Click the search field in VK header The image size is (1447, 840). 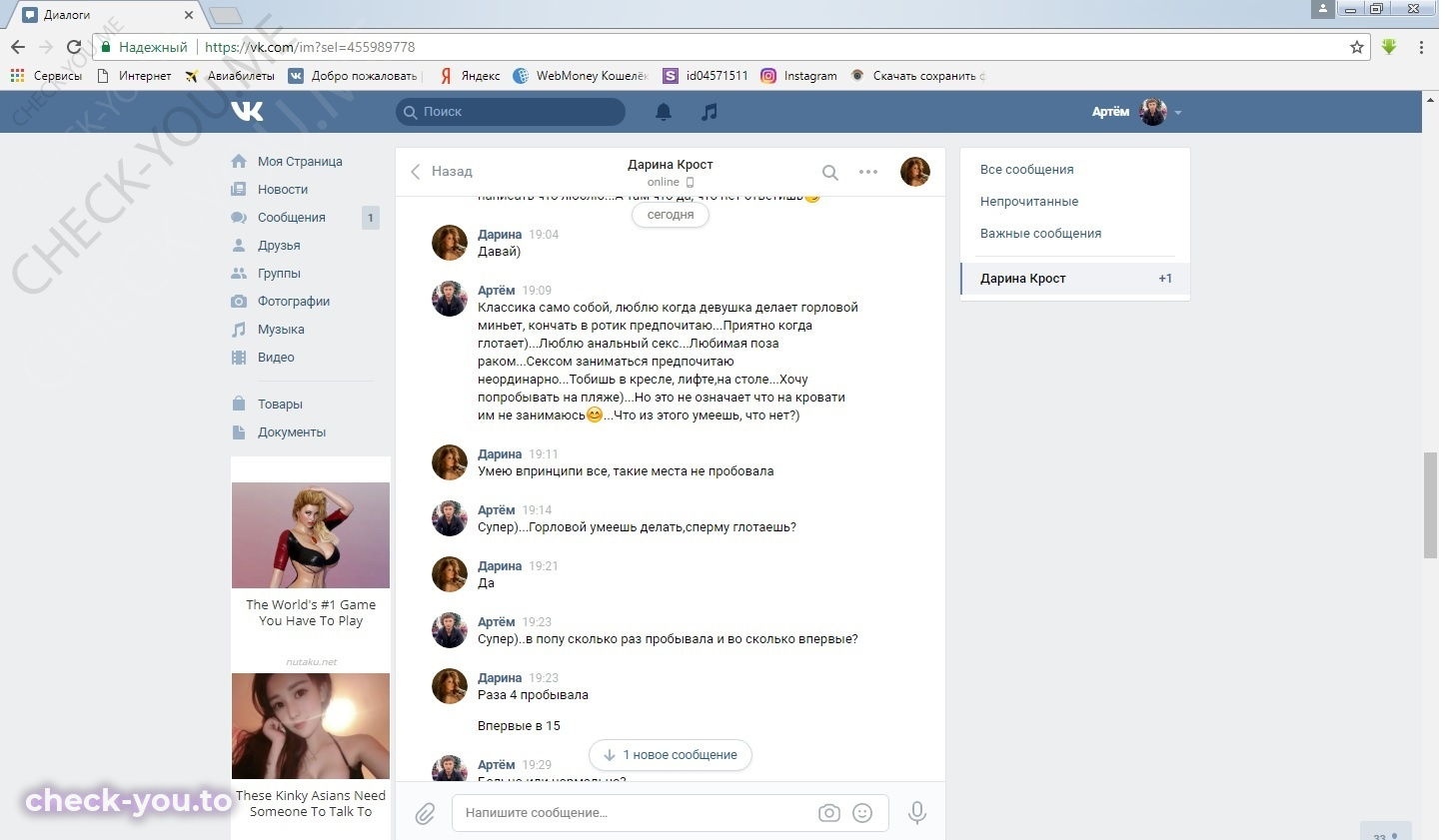(511, 112)
